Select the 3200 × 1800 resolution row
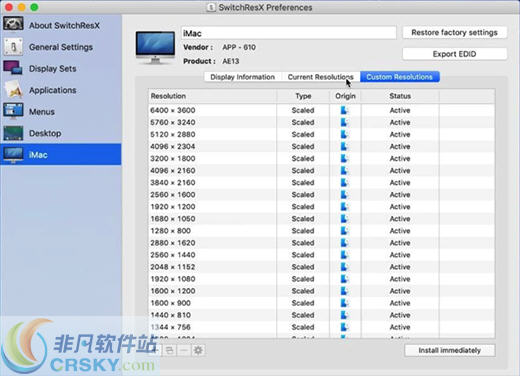The width and height of the screenshot is (520, 376). tap(321, 158)
